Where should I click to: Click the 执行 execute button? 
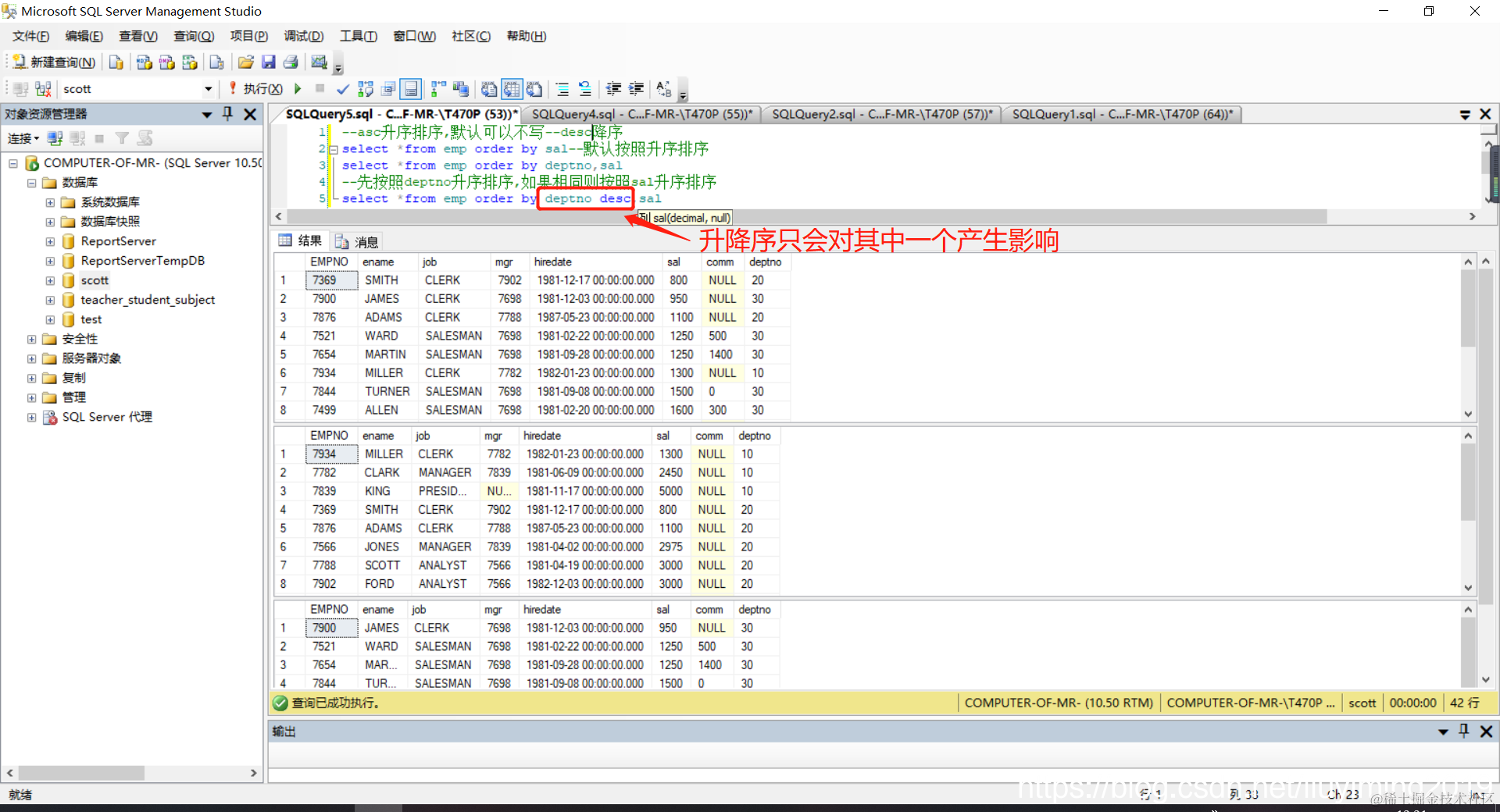255,89
